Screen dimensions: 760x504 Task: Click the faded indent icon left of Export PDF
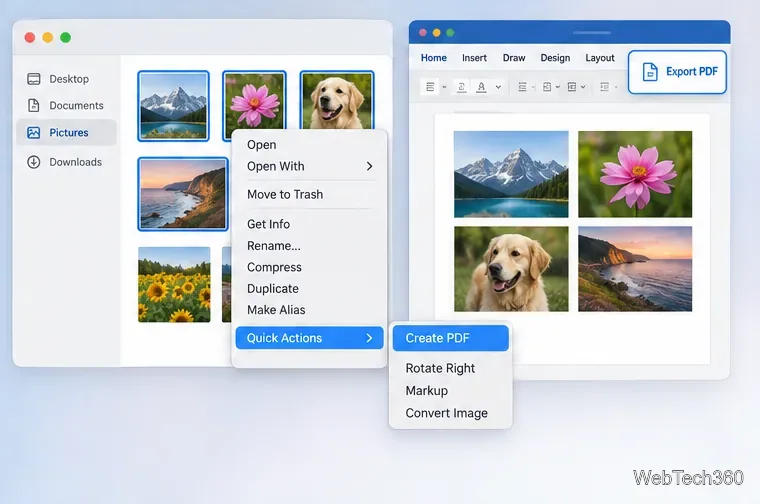pyautogui.click(x=604, y=87)
